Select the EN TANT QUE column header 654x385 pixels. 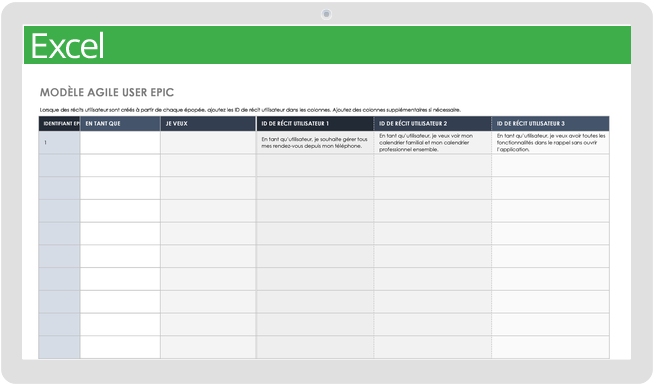click(x=120, y=124)
